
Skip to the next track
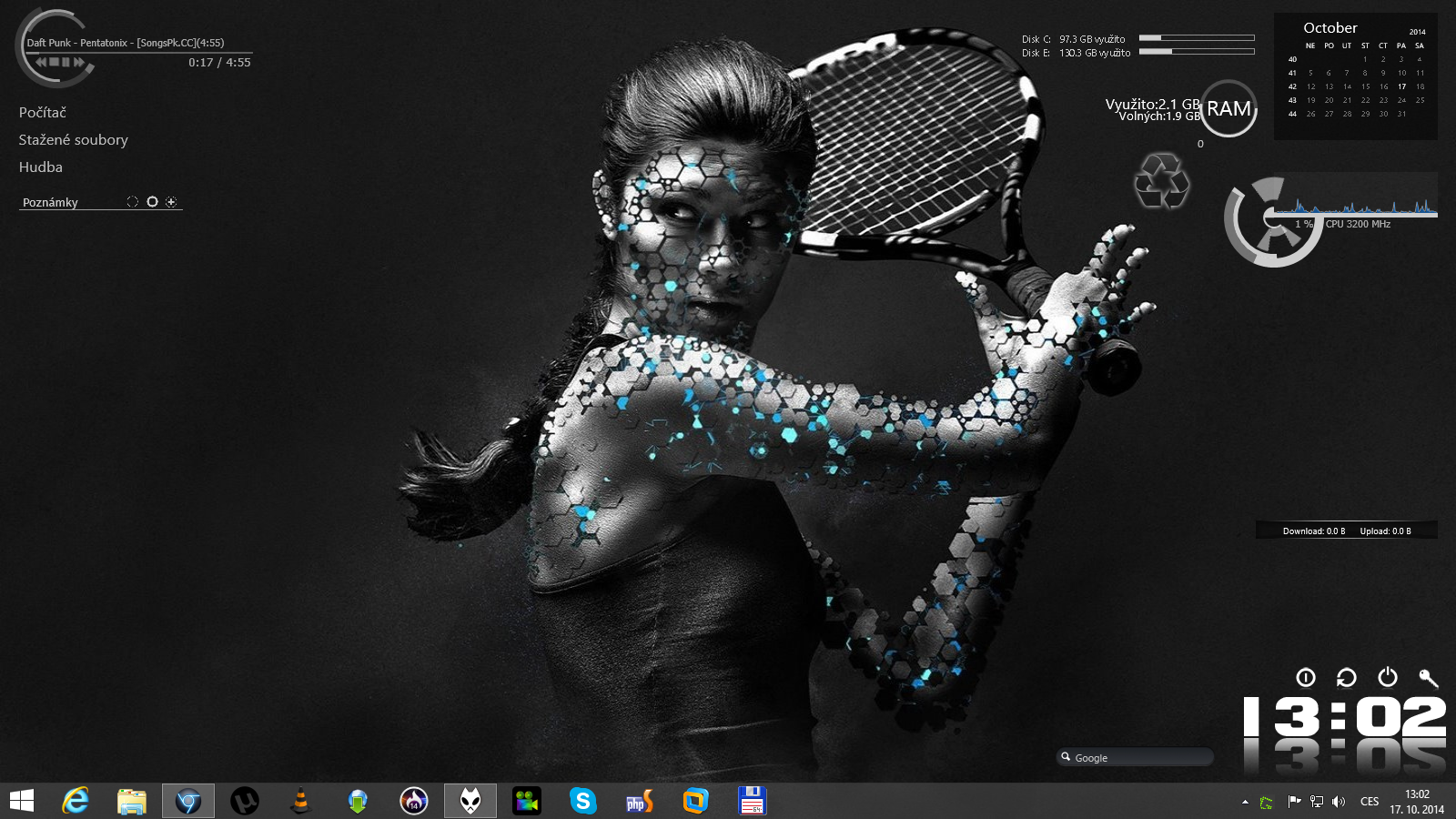(x=79, y=62)
